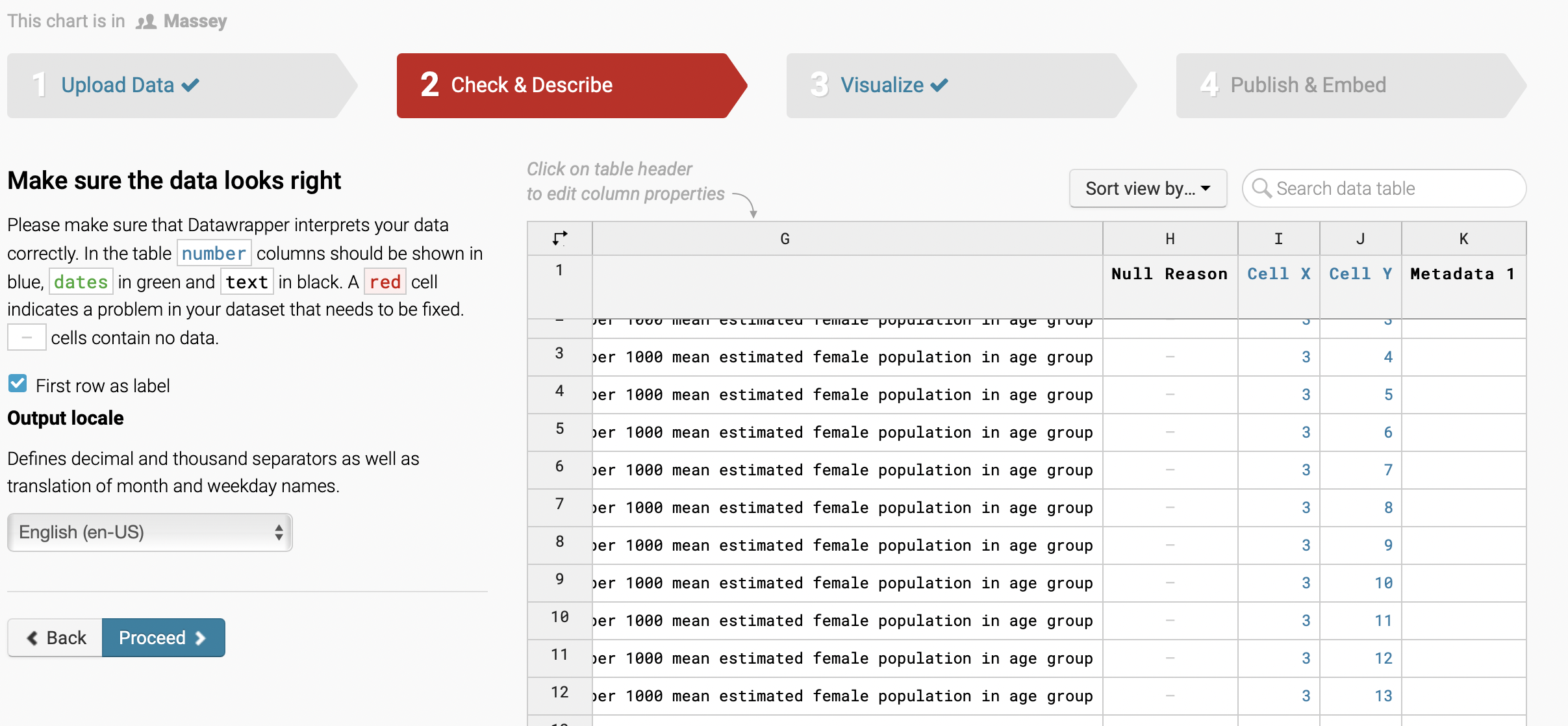The width and height of the screenshot is (1568, 726).
Task: Toggle First row as label checkbox
Action: pos(18,384)
